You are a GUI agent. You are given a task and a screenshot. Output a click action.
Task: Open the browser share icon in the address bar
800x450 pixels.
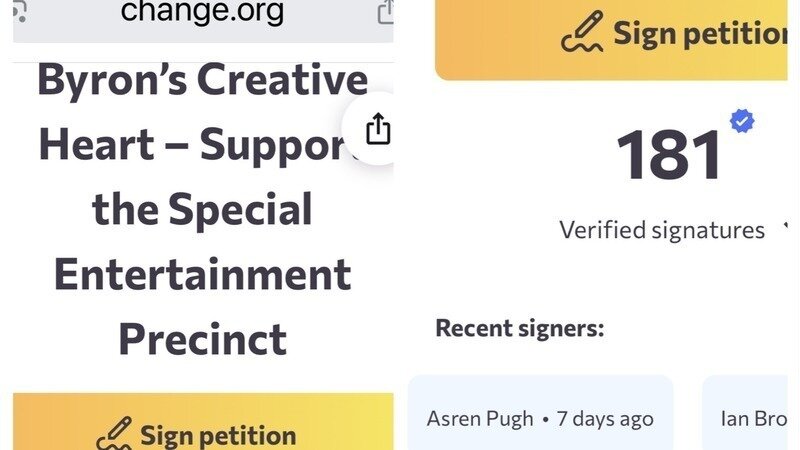[x=385, y=12]
